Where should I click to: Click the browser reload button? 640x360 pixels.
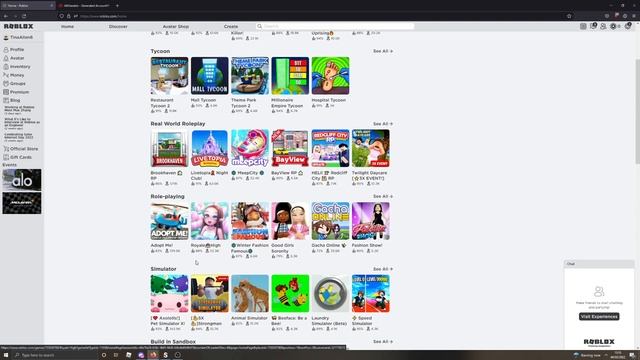[24, 16]
